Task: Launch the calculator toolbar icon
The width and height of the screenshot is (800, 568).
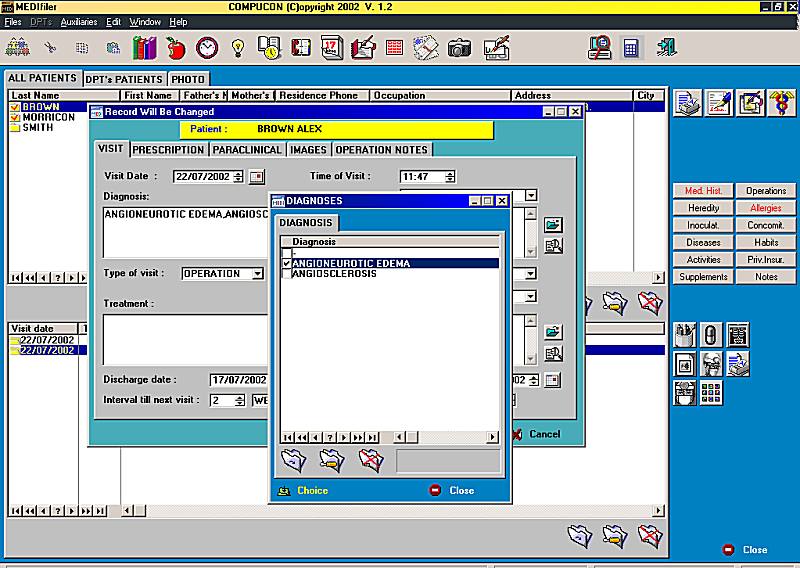Action: 631,48
